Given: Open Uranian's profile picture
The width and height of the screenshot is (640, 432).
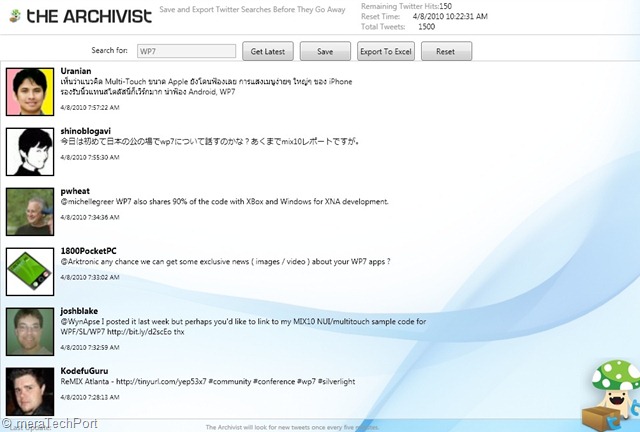Looking at the screenshot, I should coord(30,92).
